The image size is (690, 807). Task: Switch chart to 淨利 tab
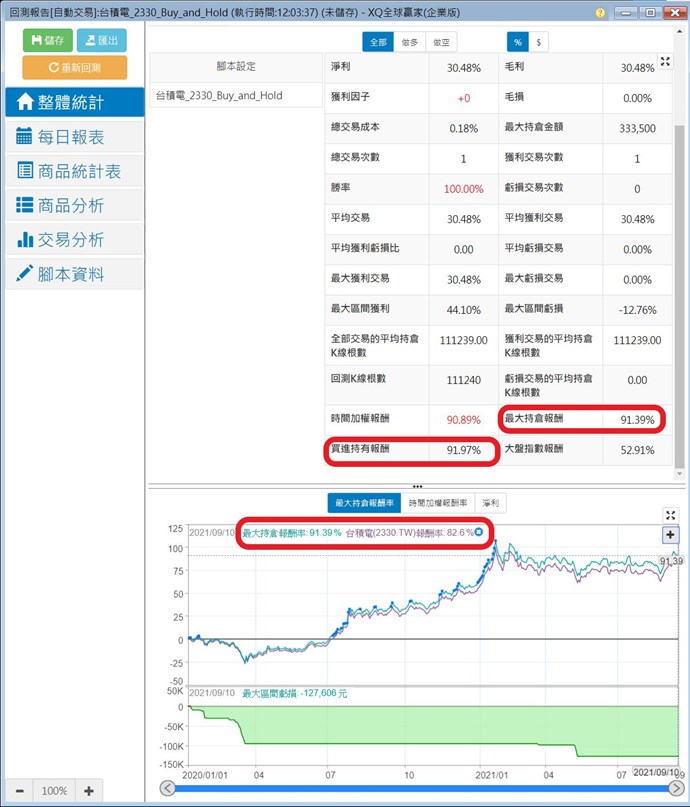tap(491, 502)
